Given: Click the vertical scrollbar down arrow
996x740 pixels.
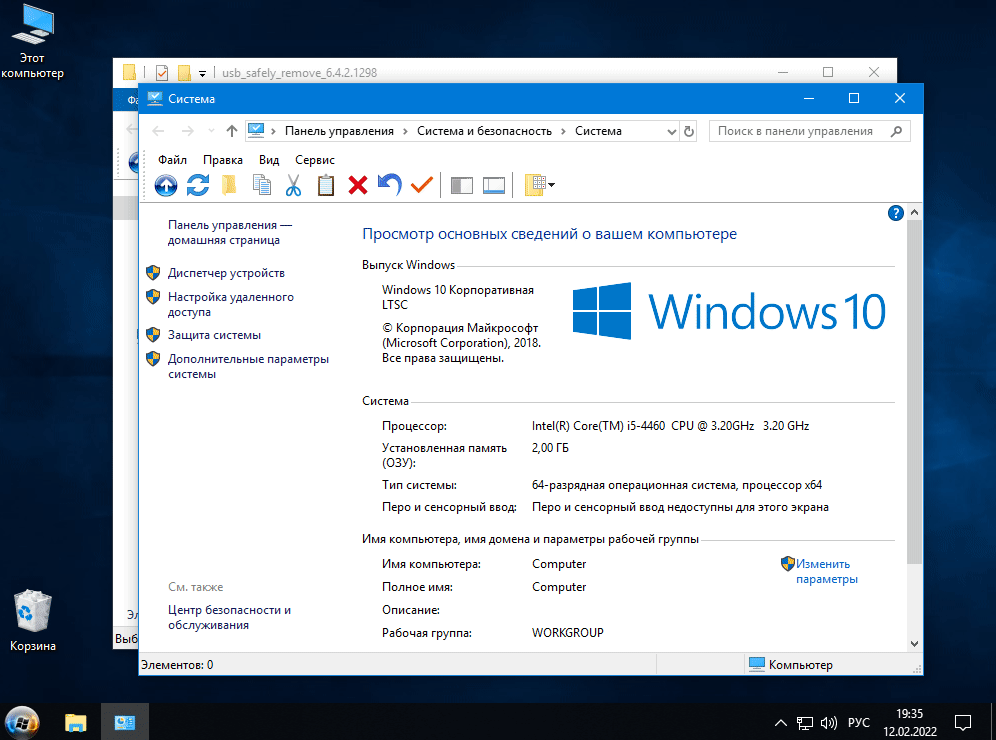Looking at the screenshot, I should [915, 643].
